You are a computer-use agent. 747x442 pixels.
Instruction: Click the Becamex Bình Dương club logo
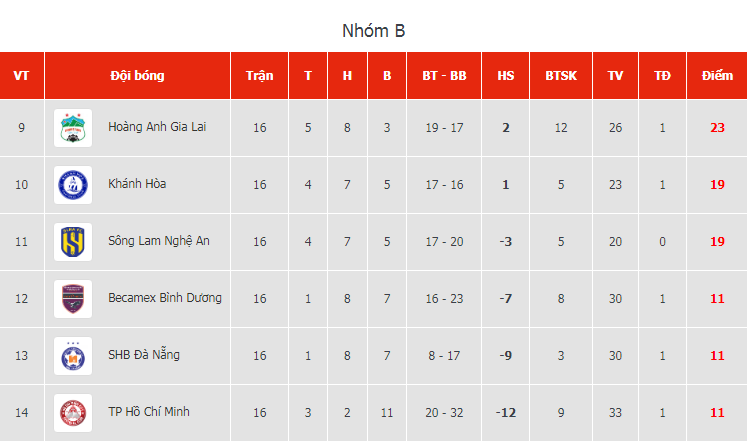click(x=73, y=299)
